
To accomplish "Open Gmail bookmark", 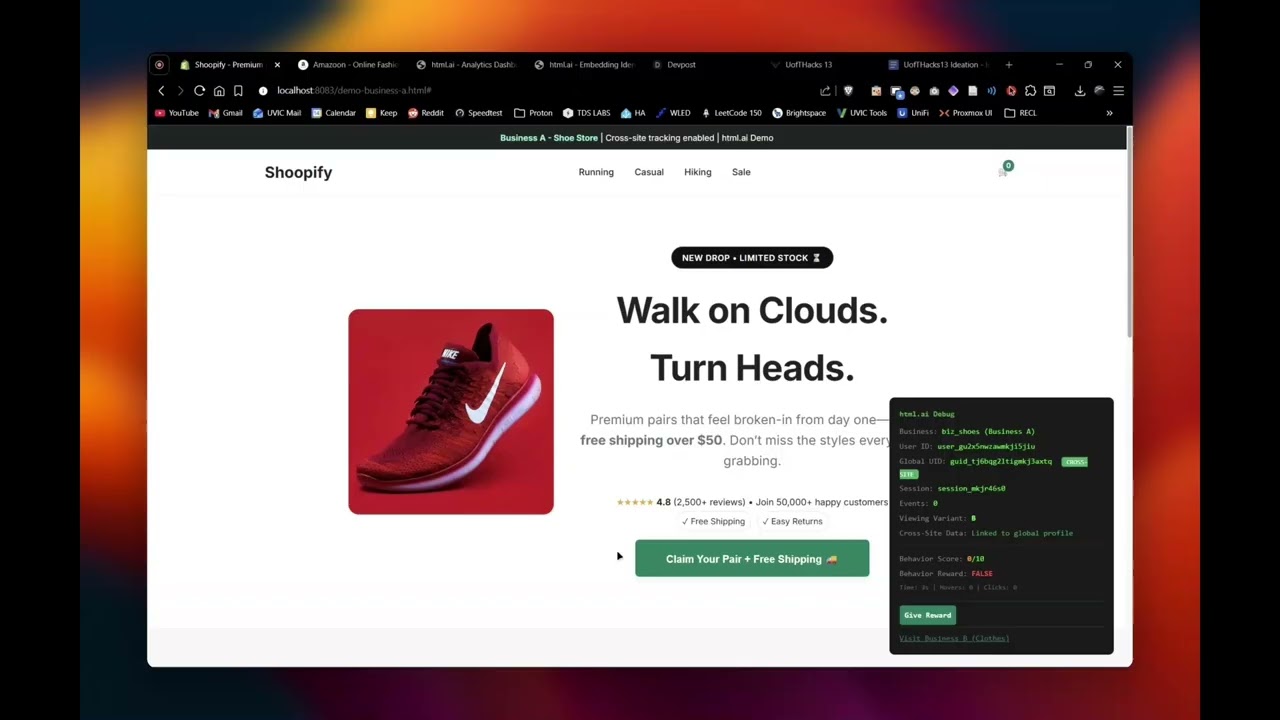I will point(226,113).
